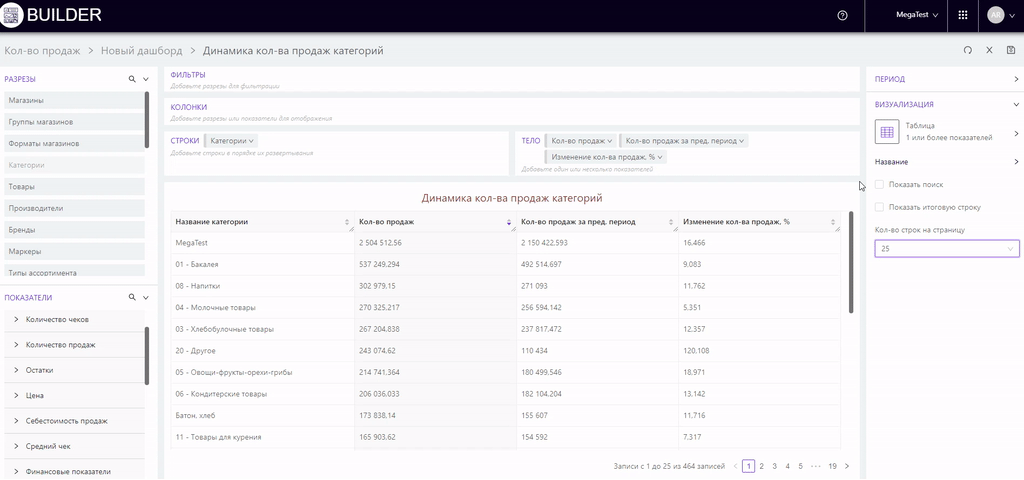Open the rows-per-page dropdown showing 25
This screenshot has height=480, width=1024.
946,248
